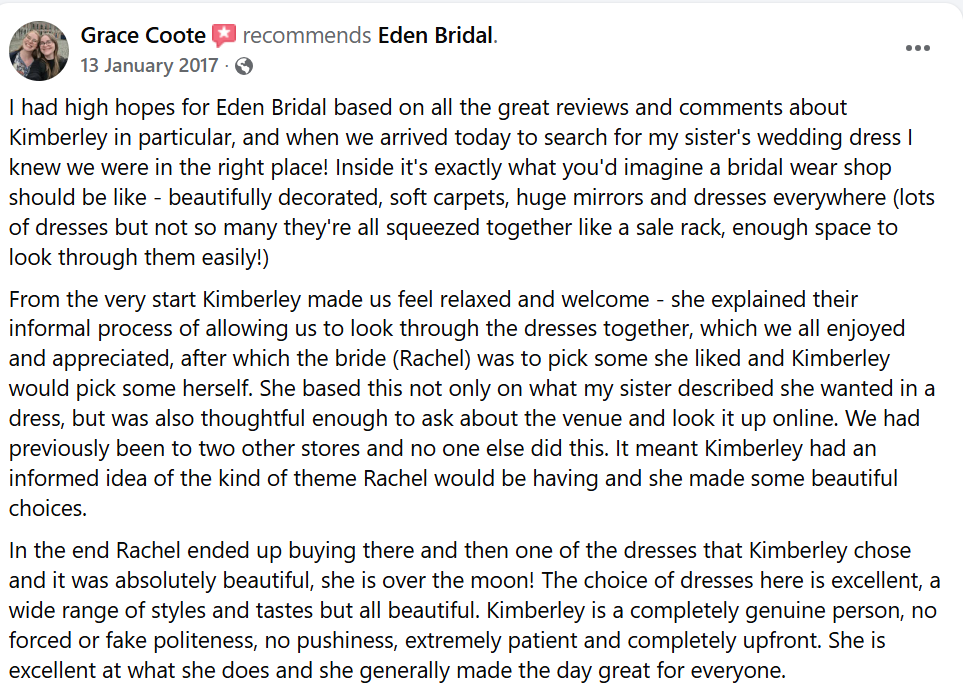
Task: Open Grace Coote's profile picture
Action: pyautogui.click(x=39, y=51)
